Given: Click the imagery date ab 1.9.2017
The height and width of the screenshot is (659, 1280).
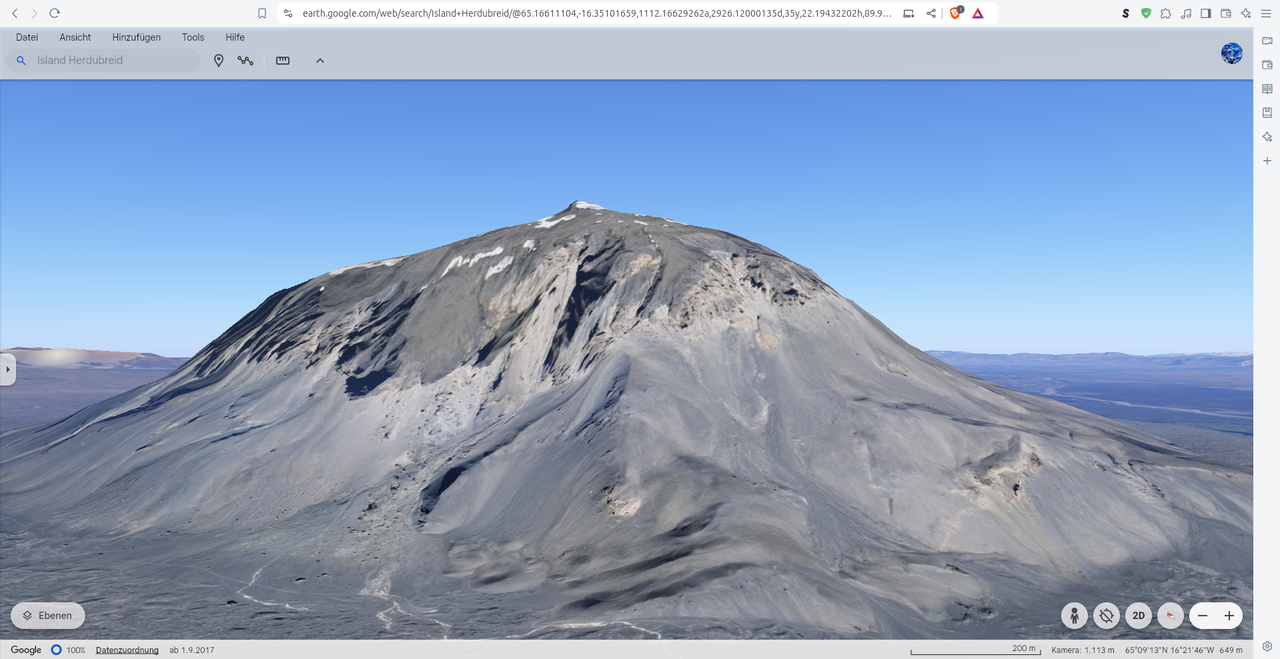Looking at the screenshot, I should (191, 650).
